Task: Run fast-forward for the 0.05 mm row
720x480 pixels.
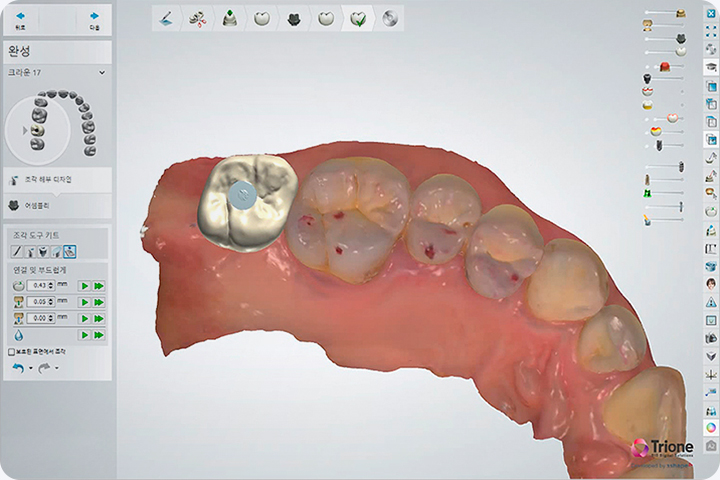Action: point(99,302)
